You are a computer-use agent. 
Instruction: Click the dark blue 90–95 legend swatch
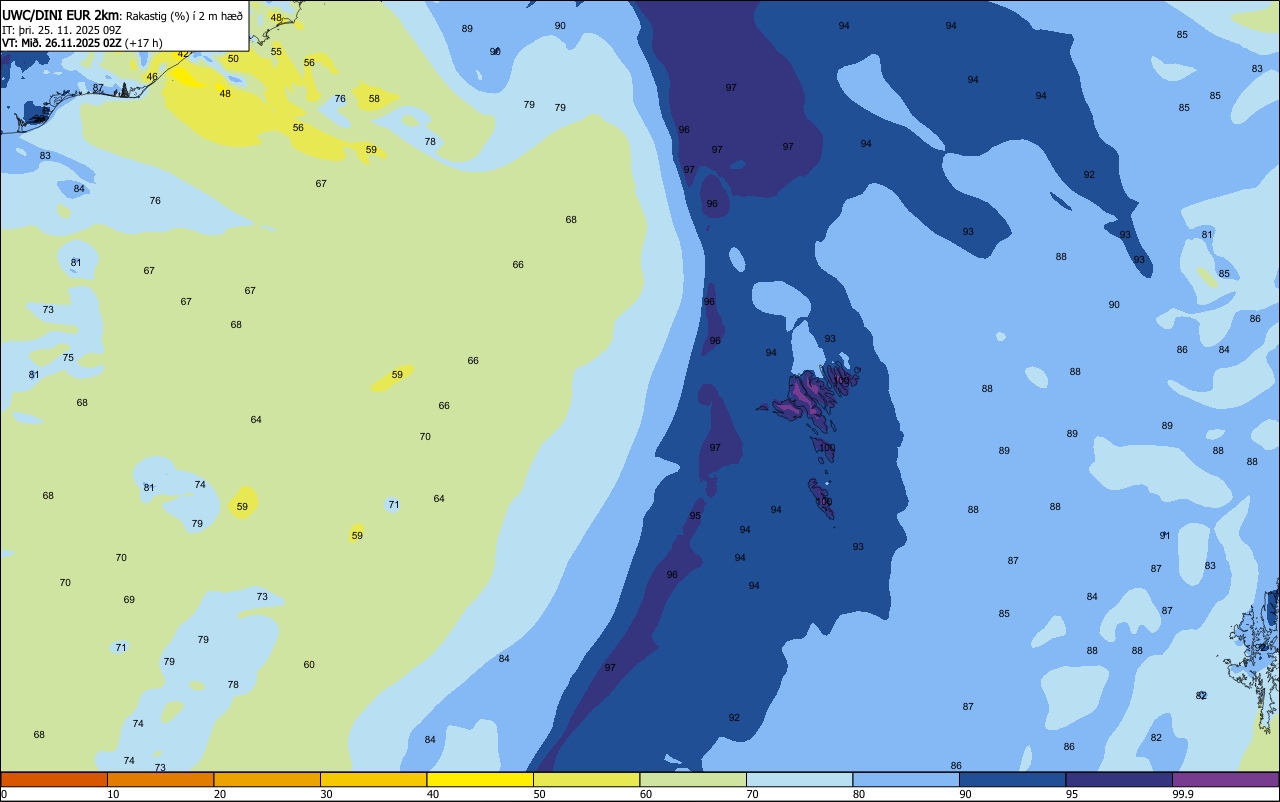point(1012,779)
